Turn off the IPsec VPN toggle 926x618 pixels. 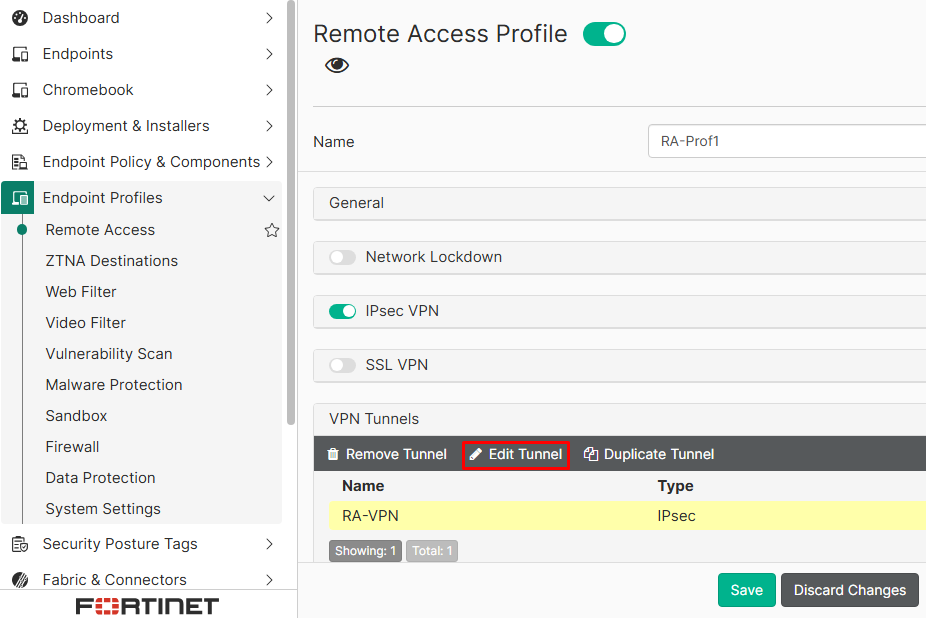342,311
